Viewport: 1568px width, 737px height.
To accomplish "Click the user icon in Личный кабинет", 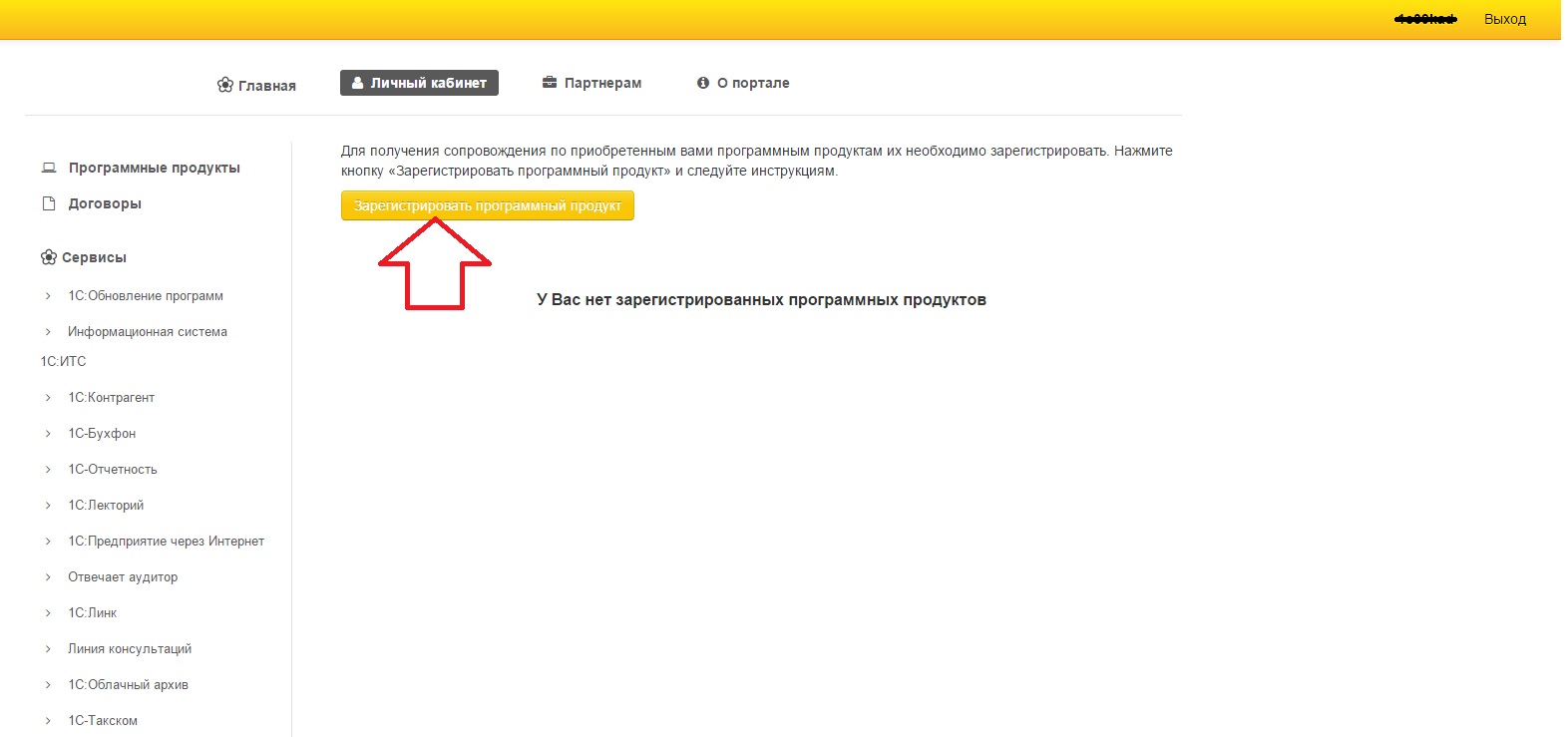I will click(x=358, y=83).
